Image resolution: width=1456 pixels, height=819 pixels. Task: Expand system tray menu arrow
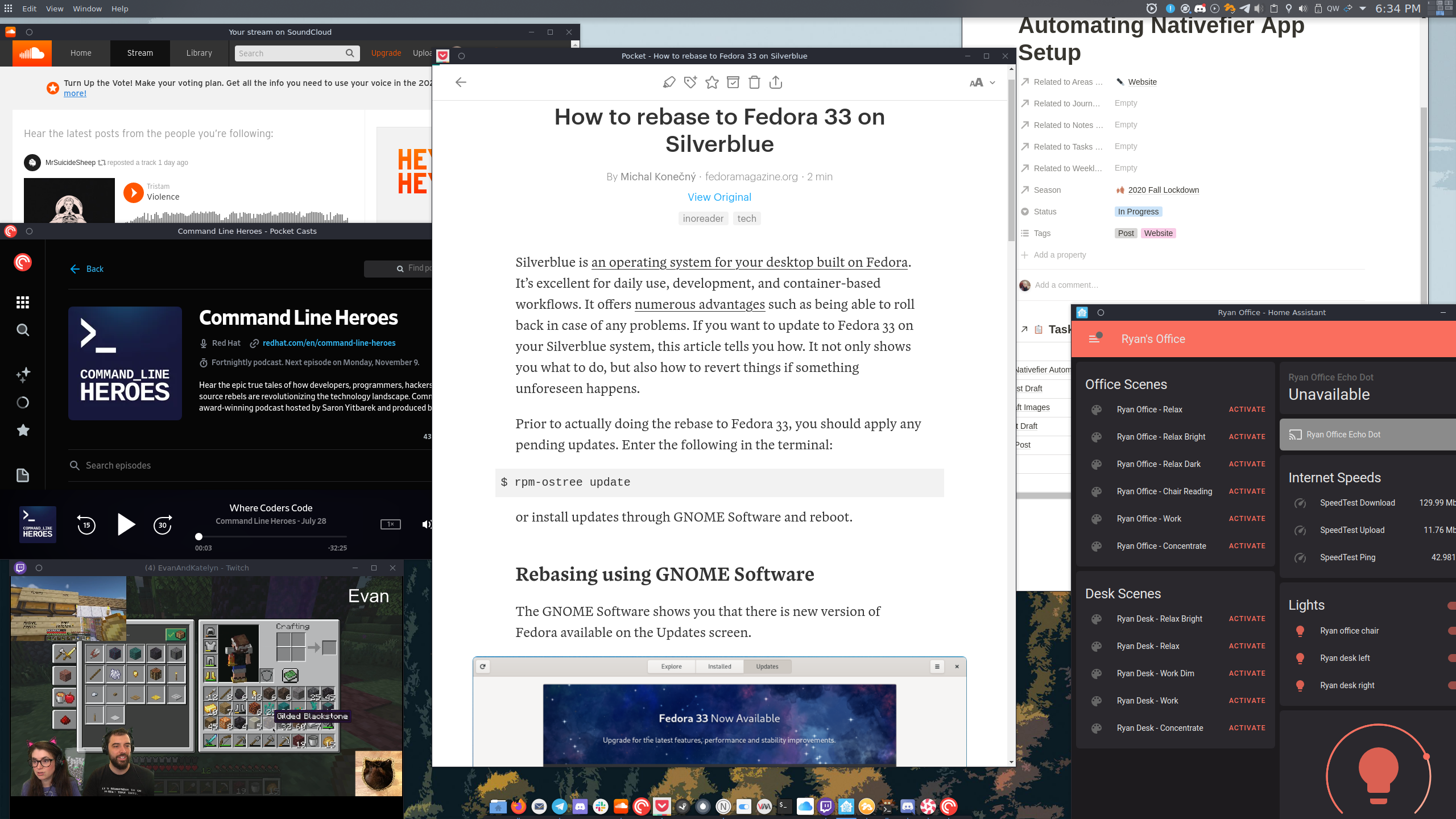pyautogui.click(x=1362, y=9)
